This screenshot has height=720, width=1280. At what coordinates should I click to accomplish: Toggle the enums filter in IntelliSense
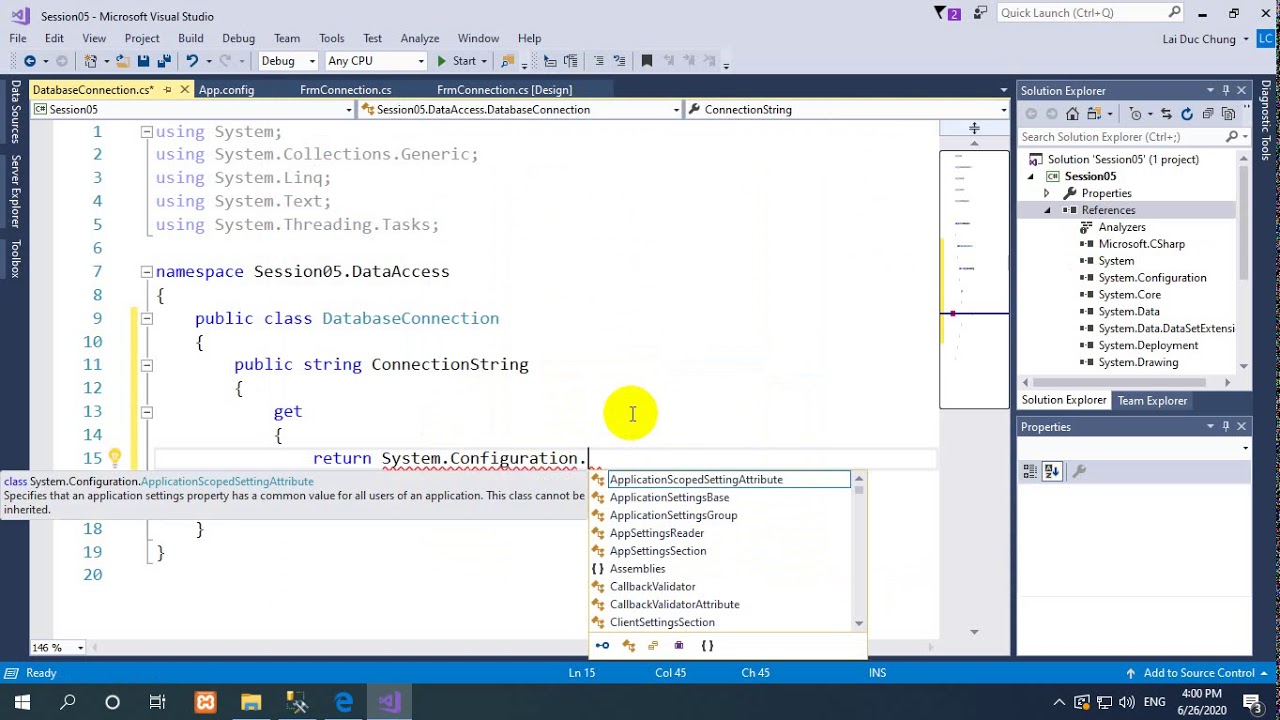pos(655,646)
